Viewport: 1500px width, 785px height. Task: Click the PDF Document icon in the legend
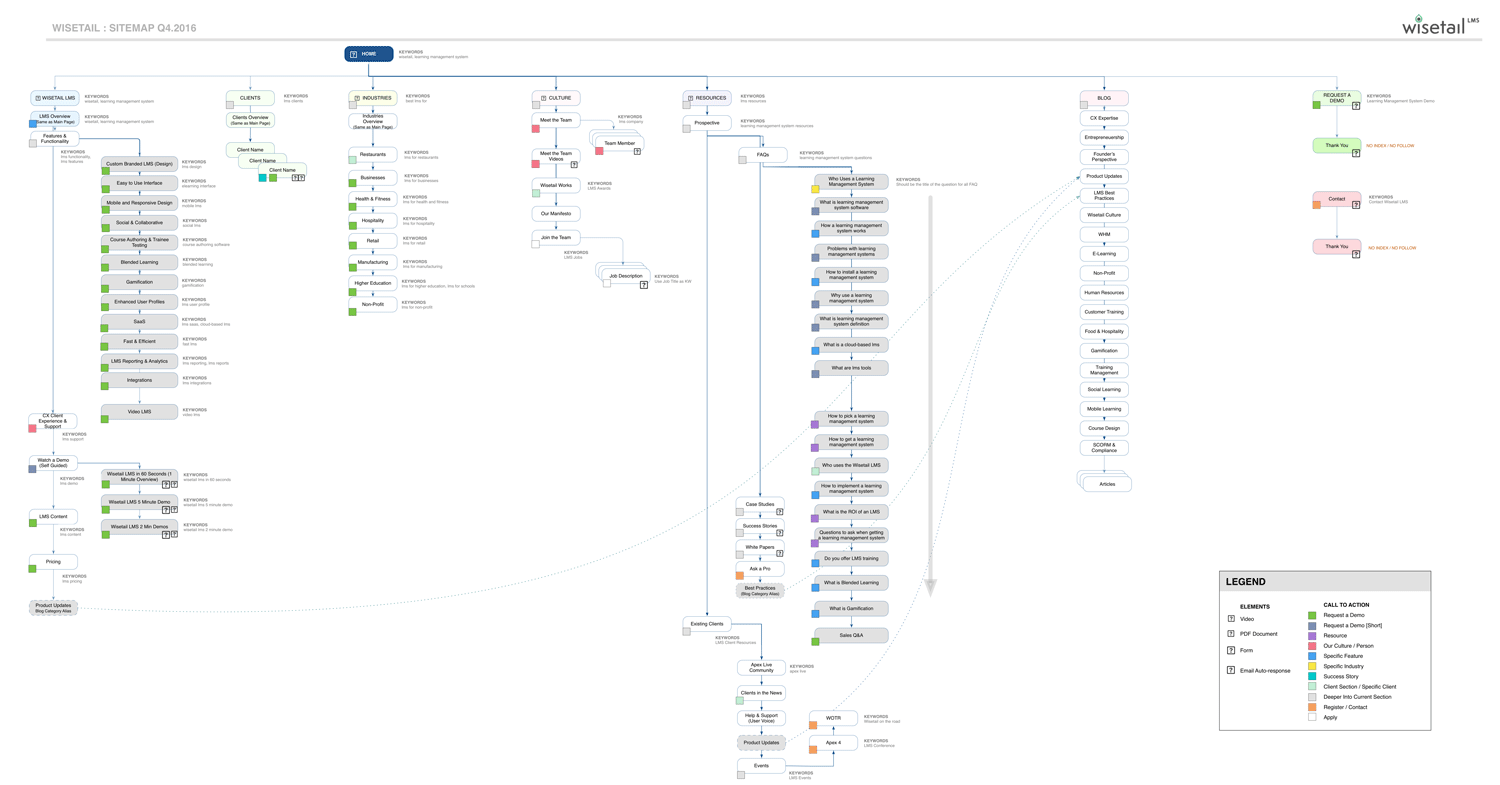click(1230, 634)
